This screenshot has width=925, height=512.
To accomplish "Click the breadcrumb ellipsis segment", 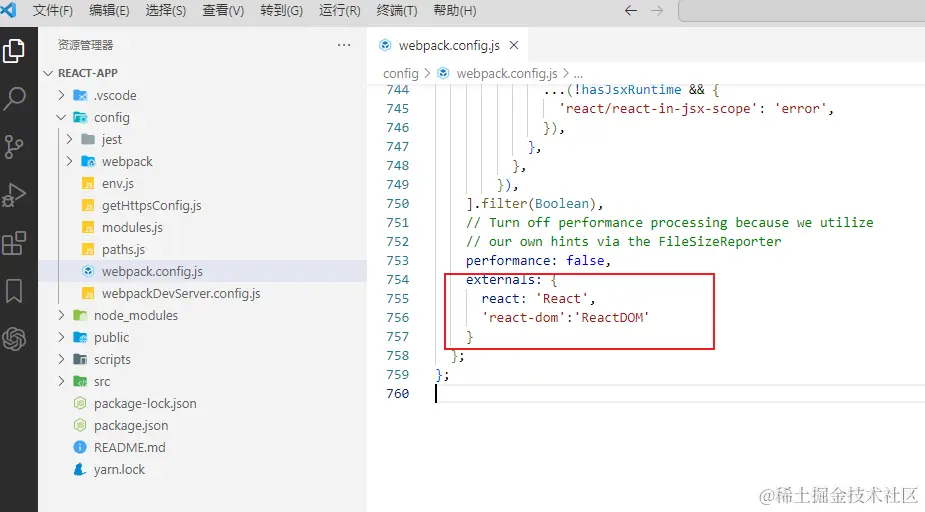I will pos(578,74).
